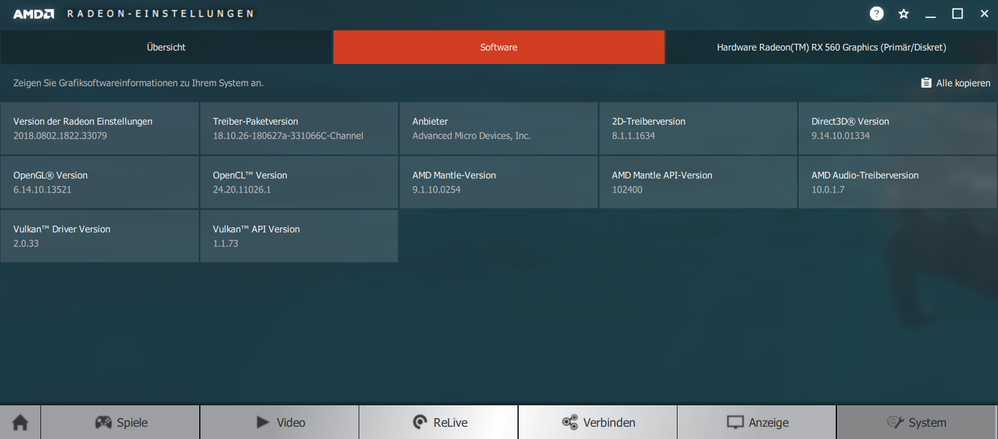Click the OpenGL Version tile
998x439 pixels.
[100, 182]
